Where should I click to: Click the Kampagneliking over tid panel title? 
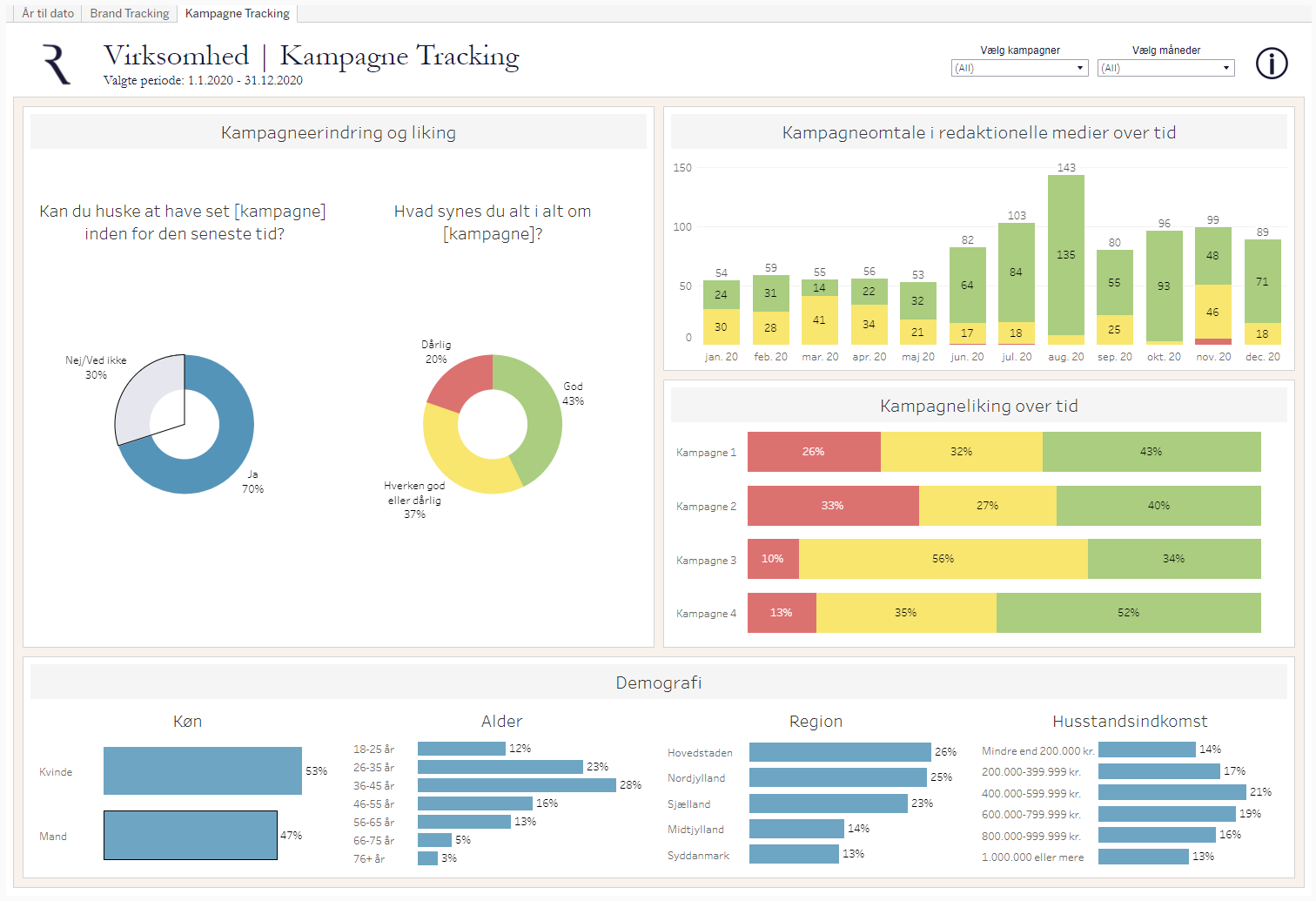pyautogui.click(x=978, y=406)
